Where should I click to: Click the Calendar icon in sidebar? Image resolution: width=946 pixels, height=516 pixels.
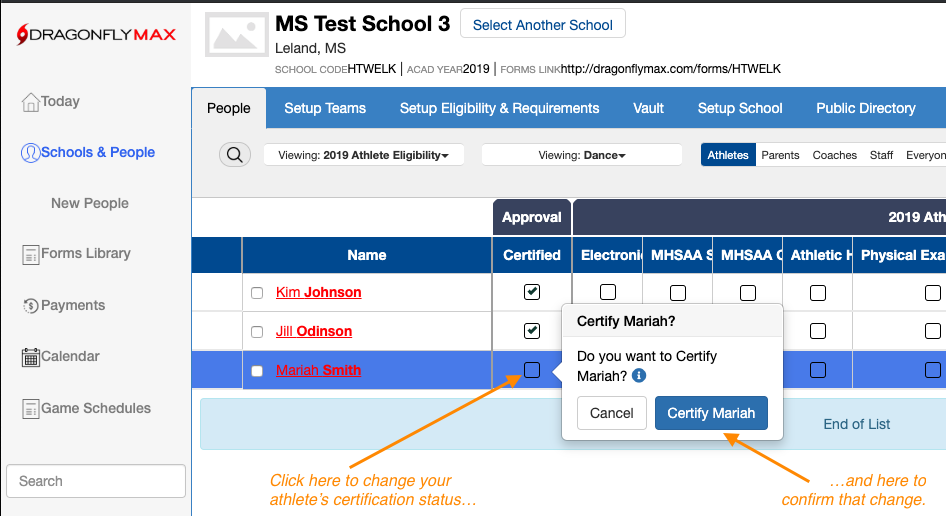30,357
